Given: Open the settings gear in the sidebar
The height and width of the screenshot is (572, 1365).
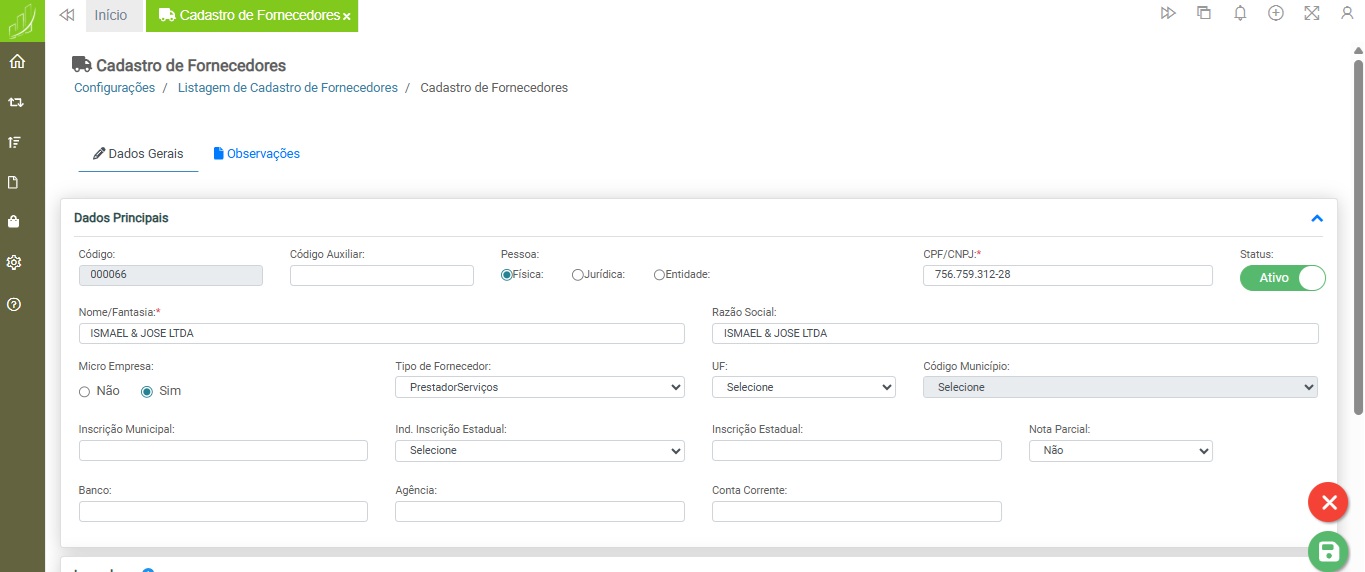Looking at the screenshot, I should point(14,263).
